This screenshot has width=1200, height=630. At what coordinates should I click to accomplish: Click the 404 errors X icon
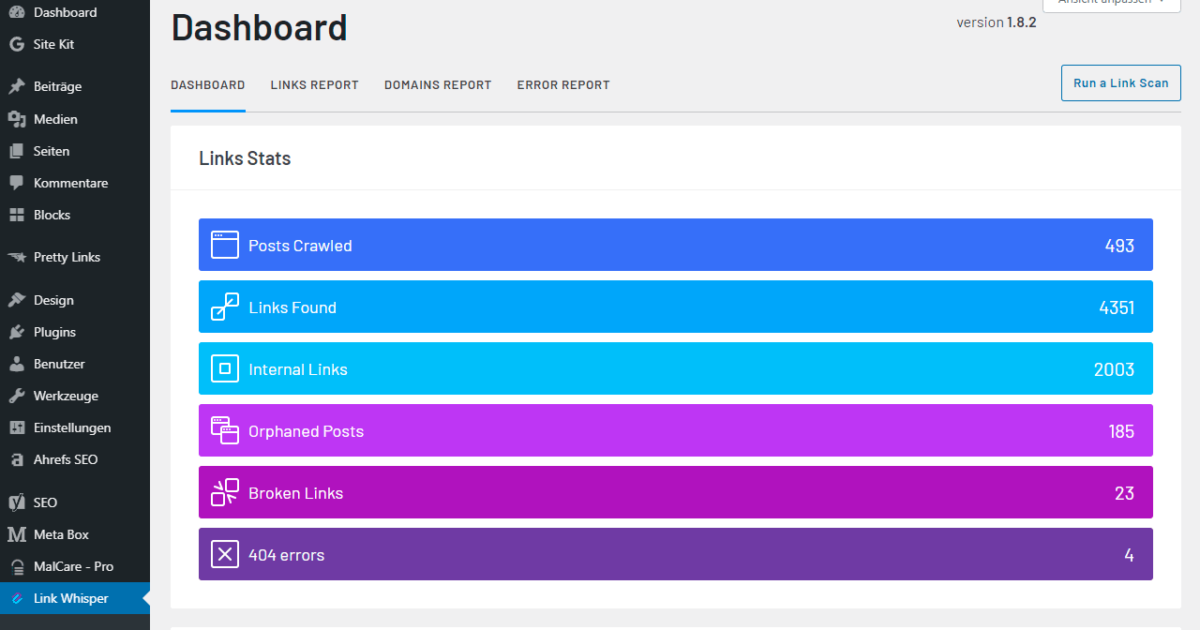(x=225, y=554)
